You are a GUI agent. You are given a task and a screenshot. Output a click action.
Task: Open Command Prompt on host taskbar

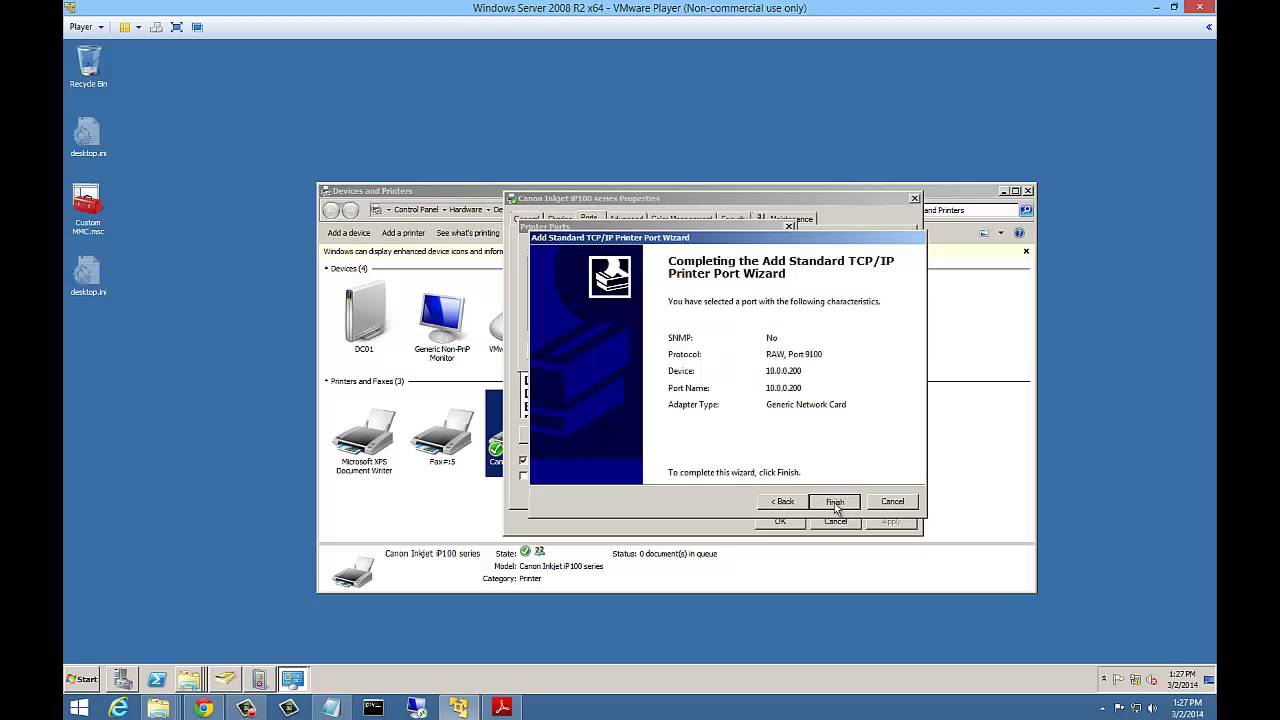(x=373, y=708)
